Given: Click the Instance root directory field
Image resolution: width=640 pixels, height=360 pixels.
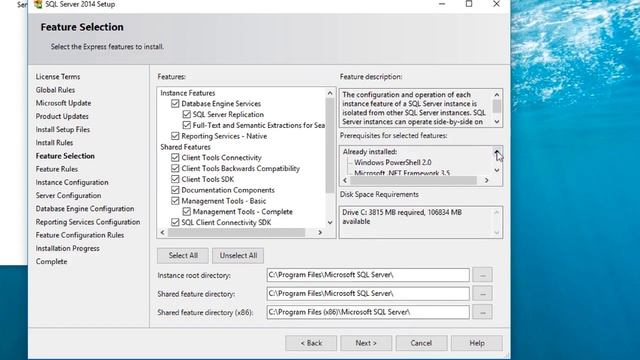Looking at the screenshot, I should (x=368, y=275).
